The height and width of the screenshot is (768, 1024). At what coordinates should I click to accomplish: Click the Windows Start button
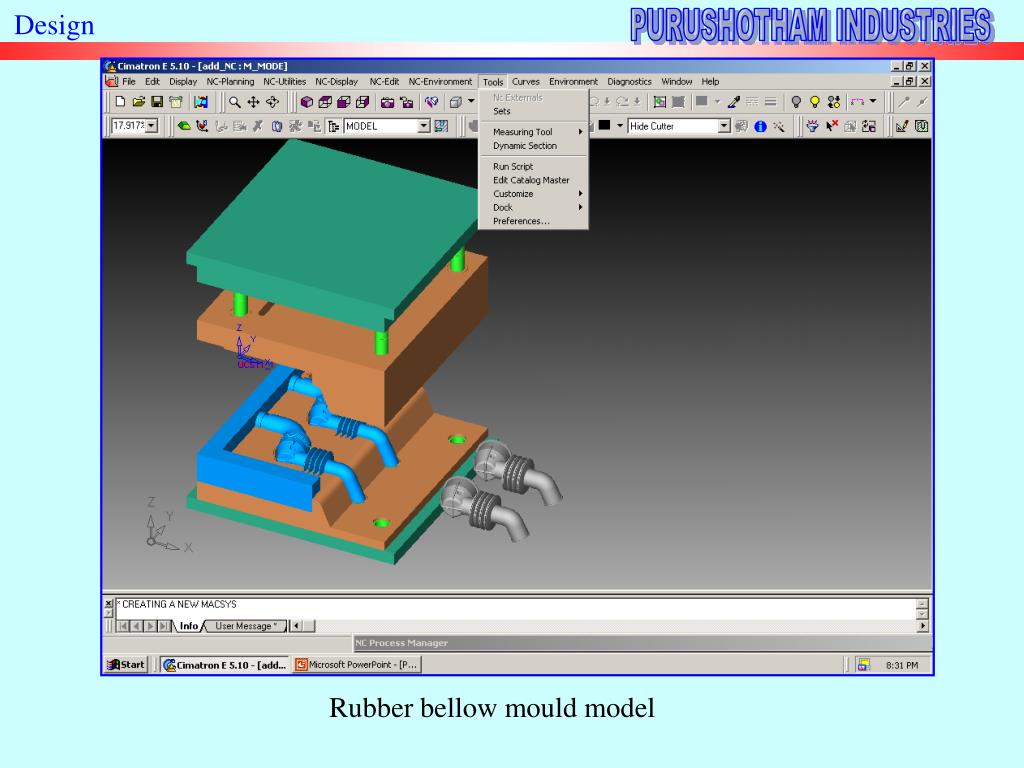(x=126, y=665)
